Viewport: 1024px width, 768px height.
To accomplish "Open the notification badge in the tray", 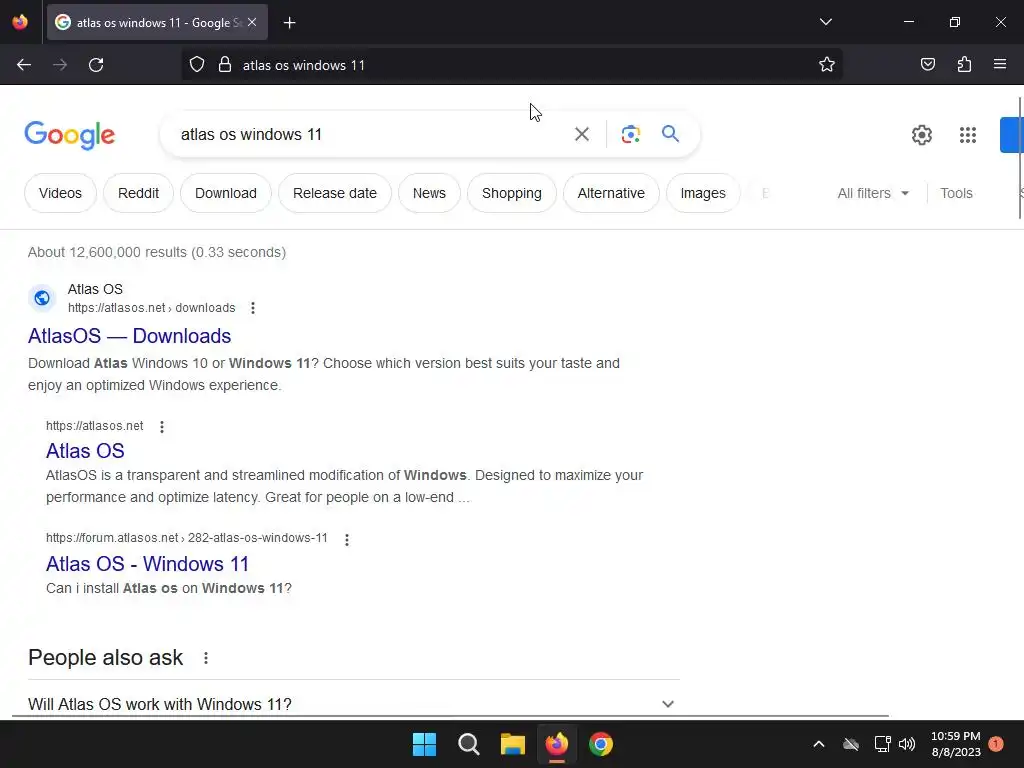I will (x=996, y=744).
